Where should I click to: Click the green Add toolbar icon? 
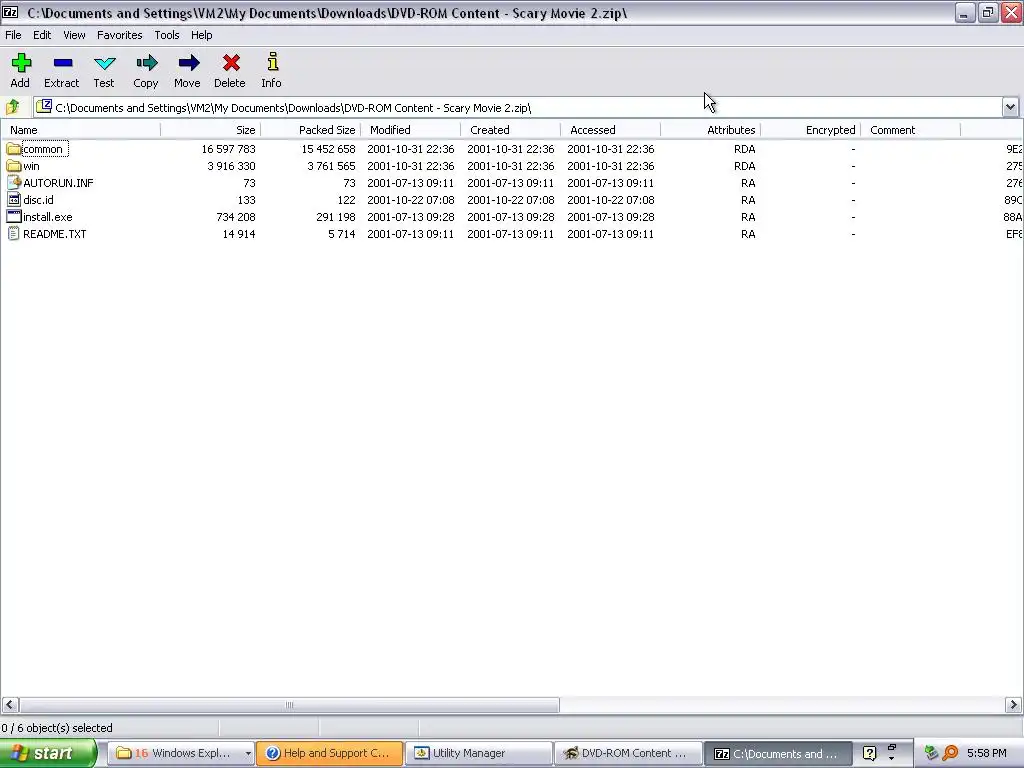click(x=21, y=63)
